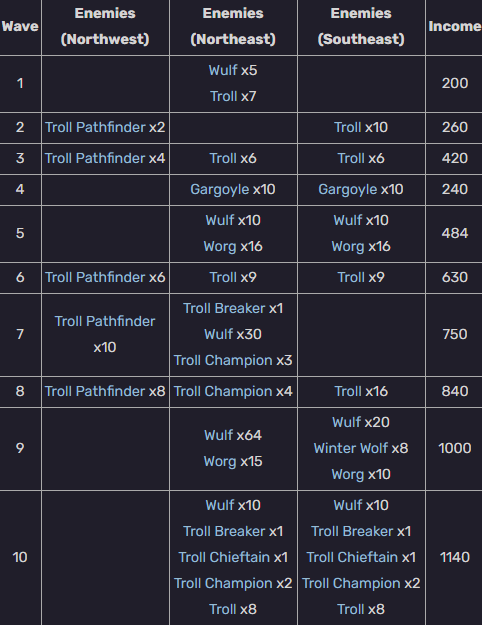Click Wulf link in wave 5 Southeast
The height and width of the screenshot is (625, 482).
tap(348, 220)
